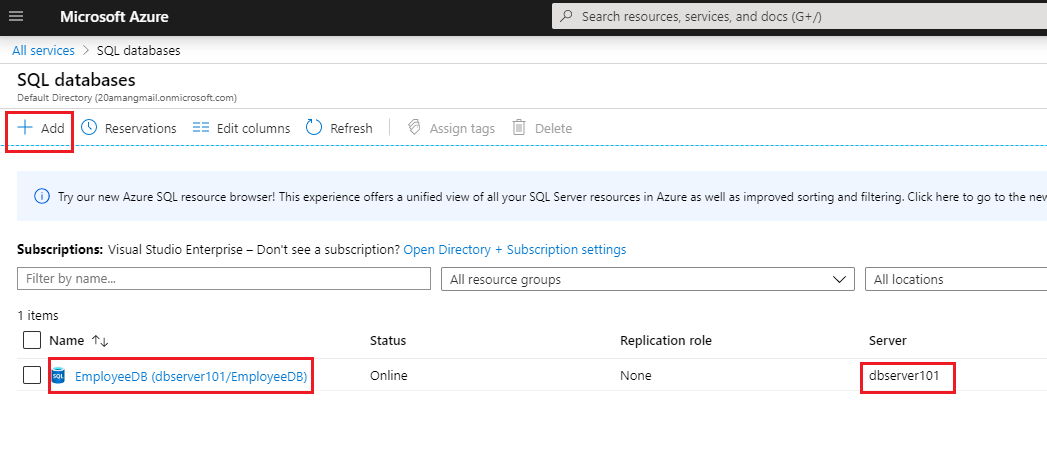Click the Online status cell
Image resolution: width=1047 pixels, height=461 pixels.
click(389, 375)
